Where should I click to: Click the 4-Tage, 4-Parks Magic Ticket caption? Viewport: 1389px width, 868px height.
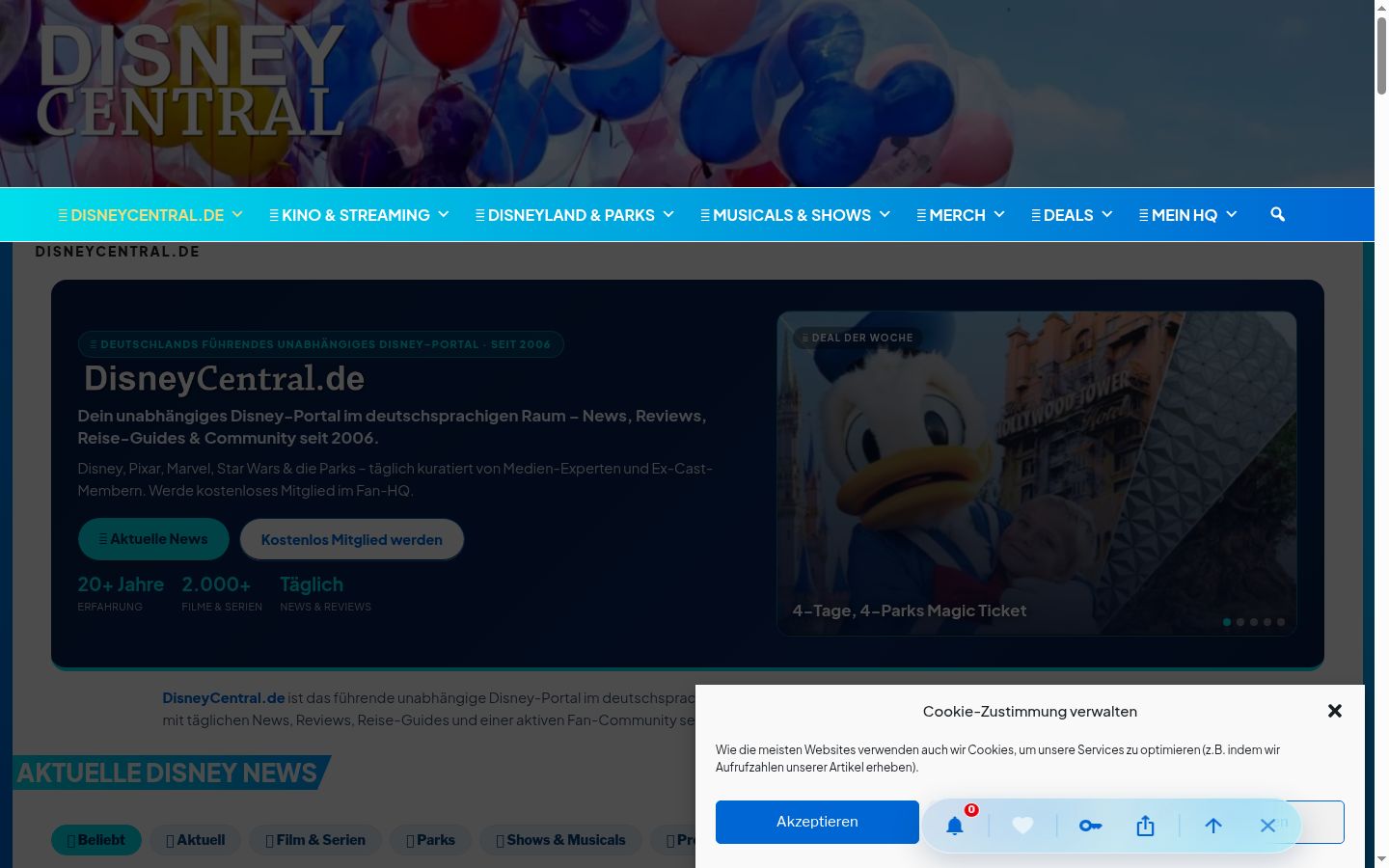coord(910,610)
